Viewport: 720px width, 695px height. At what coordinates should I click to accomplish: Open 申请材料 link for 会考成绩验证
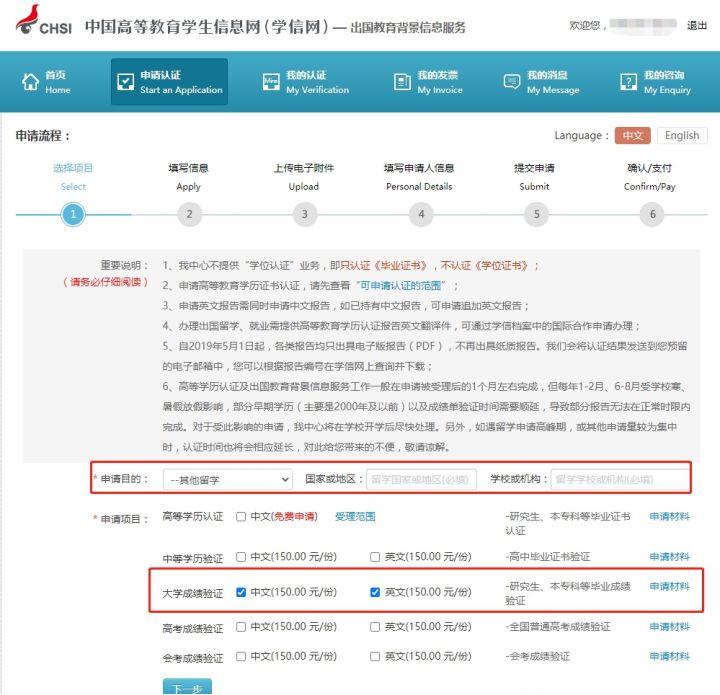pos(669,656)
